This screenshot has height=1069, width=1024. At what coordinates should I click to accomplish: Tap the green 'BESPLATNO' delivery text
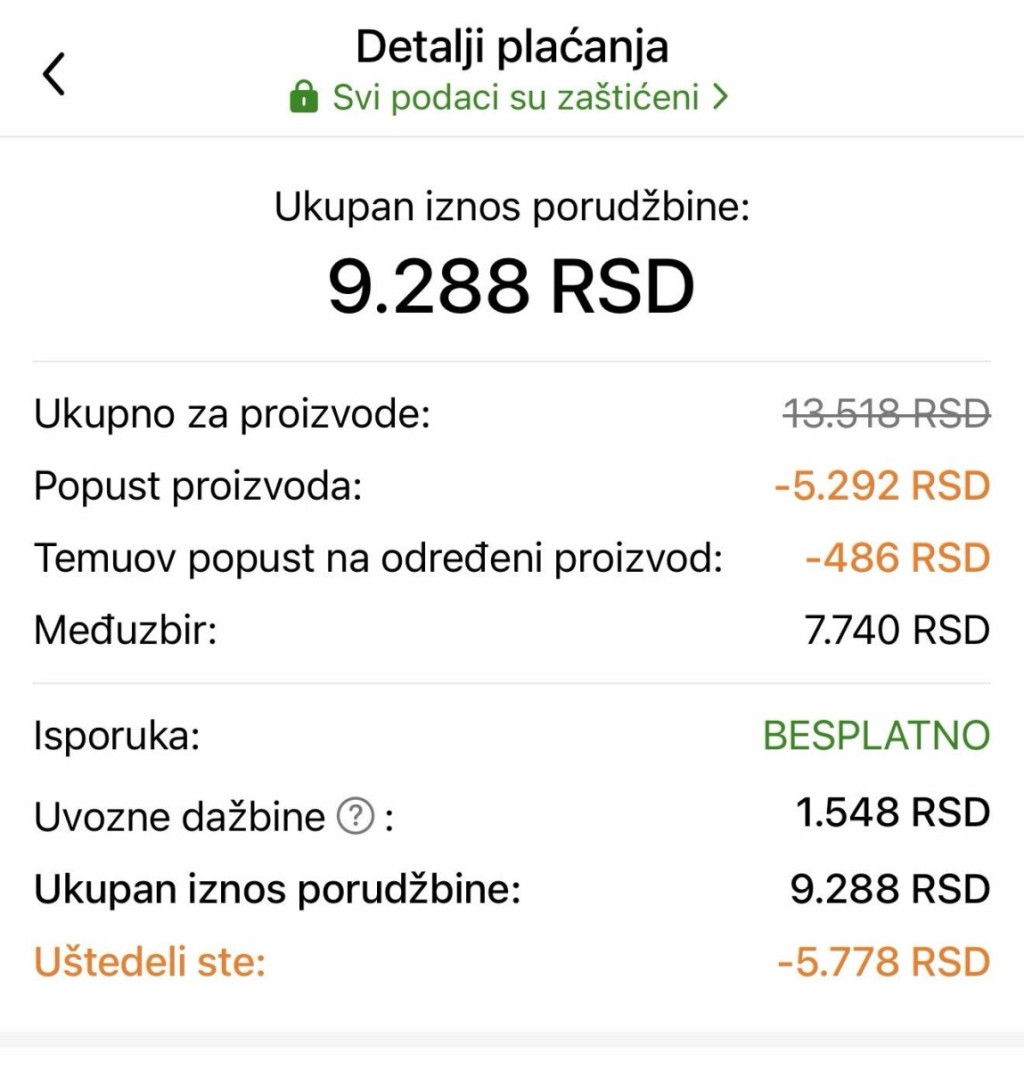point(877,735)
